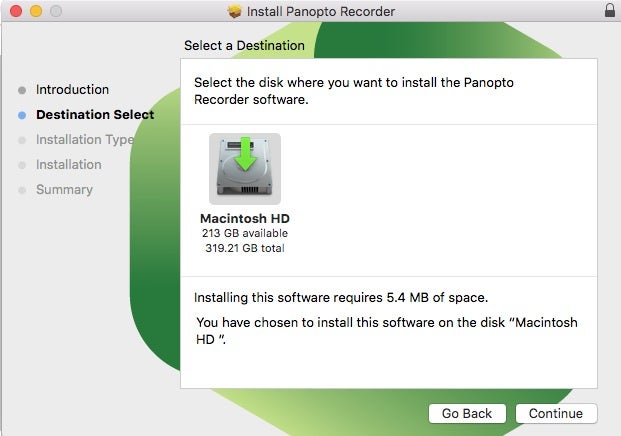Click the Install Panopto Recorder window title
Viewport: 621px width, 436px height.
(321, 11)
